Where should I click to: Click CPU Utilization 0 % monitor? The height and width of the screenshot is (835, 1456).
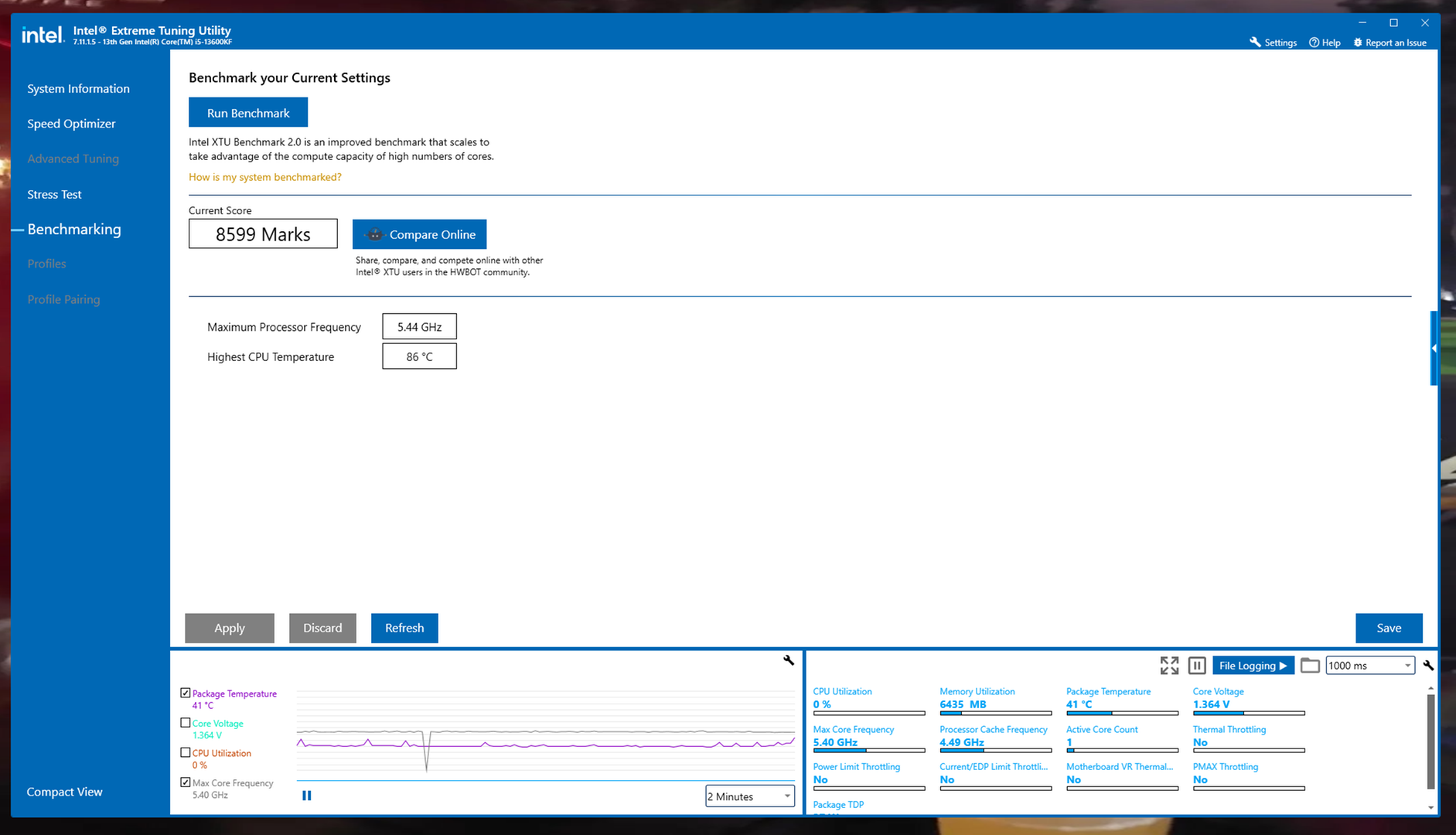(x=868, y=700)
